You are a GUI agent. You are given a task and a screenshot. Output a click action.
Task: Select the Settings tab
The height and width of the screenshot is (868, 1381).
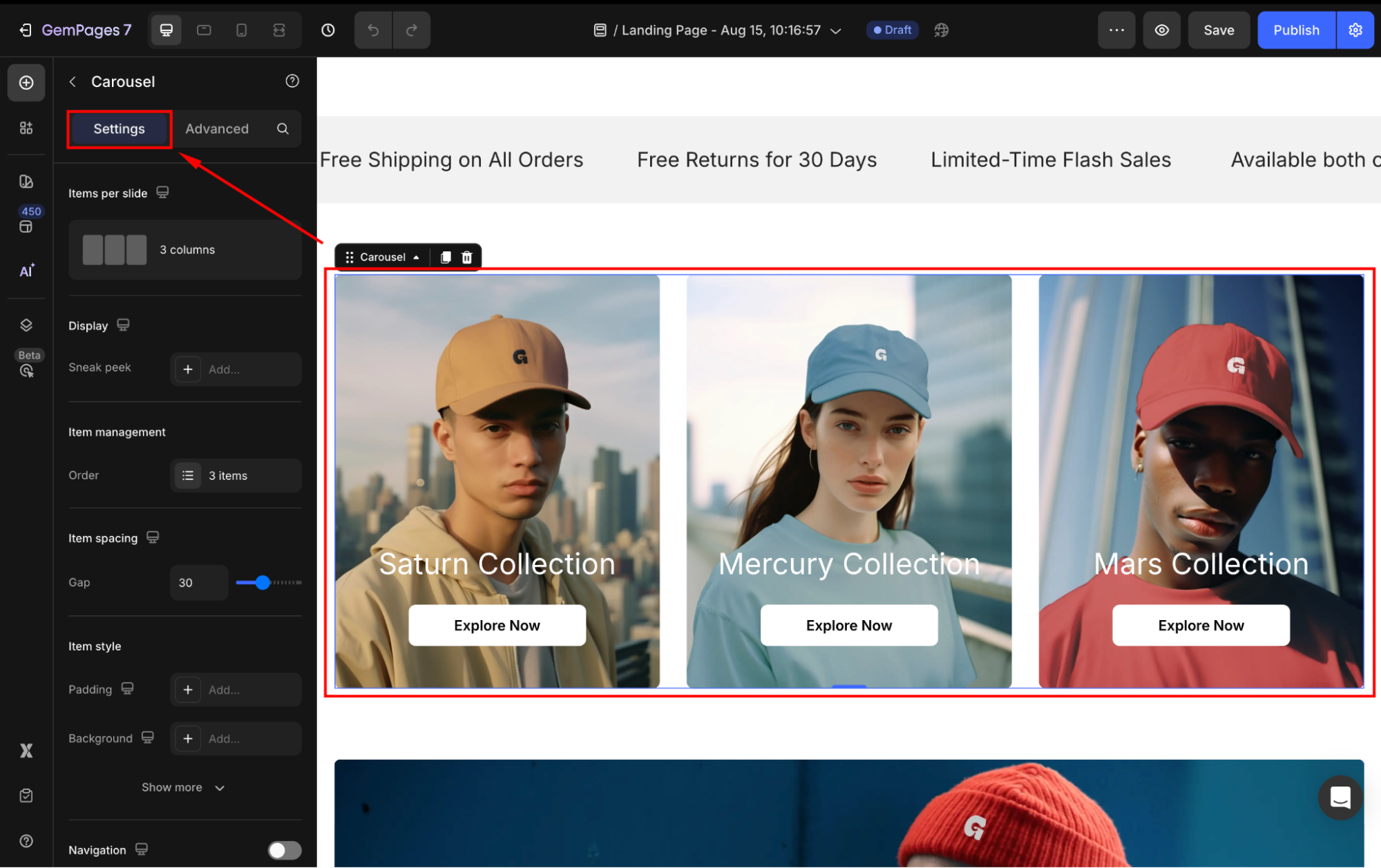point(120,129)
